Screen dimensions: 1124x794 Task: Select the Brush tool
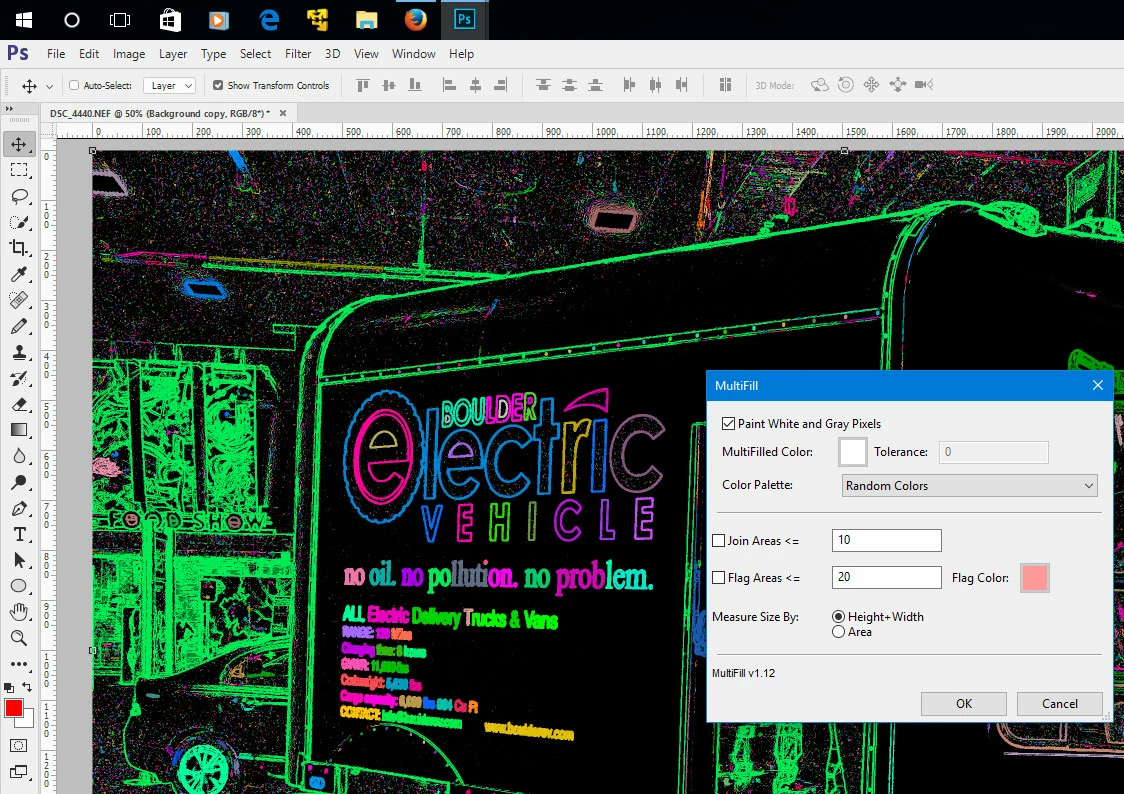(19, 326)
